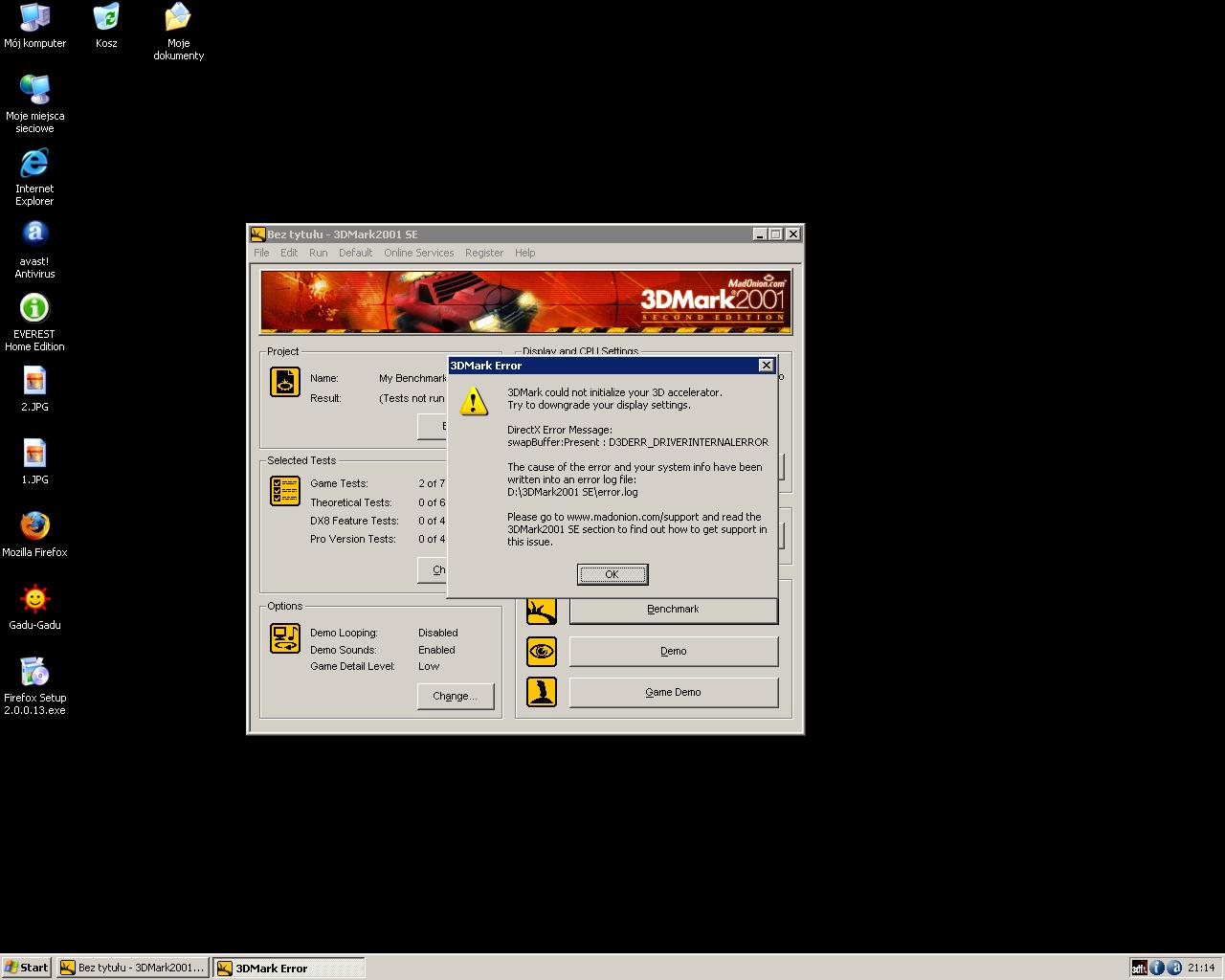
Task: Click the Options monitor and music icon
Action: tap(285, 638)
